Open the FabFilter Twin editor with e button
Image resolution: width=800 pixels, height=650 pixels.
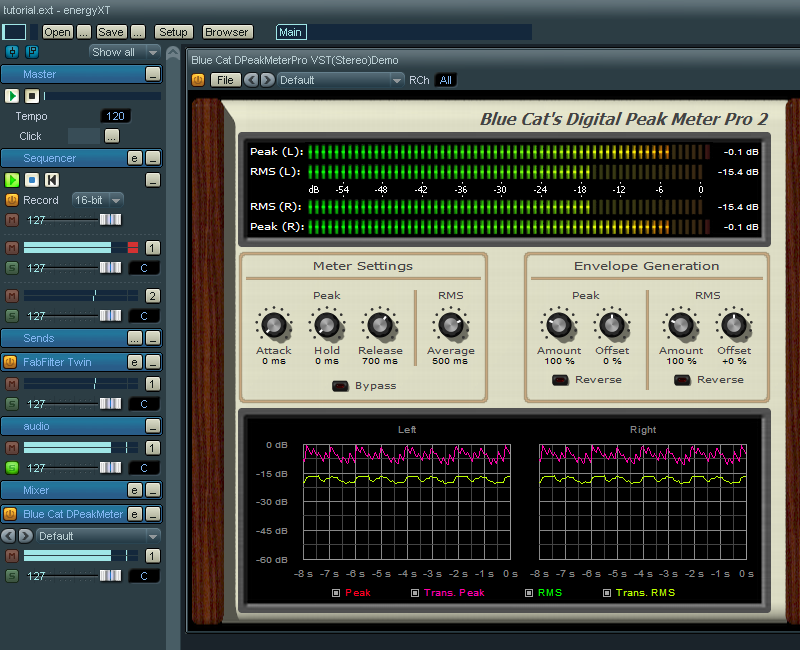134,362
